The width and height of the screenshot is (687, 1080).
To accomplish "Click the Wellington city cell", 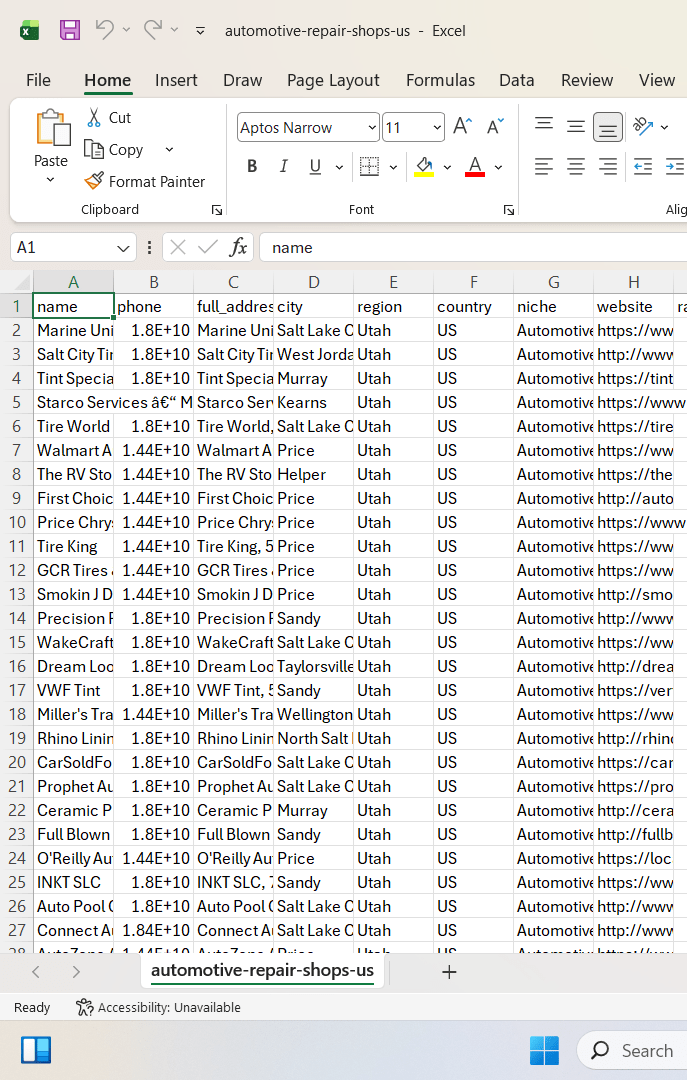I will [314, 714].
